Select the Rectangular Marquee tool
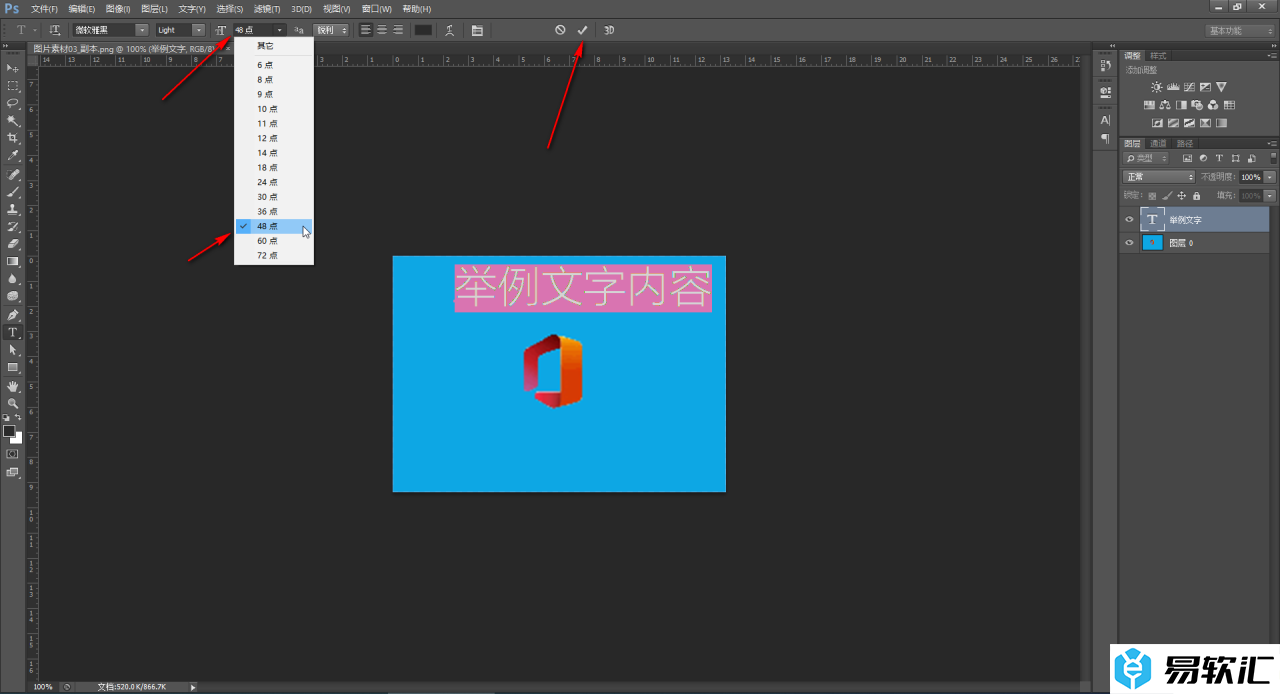The width and height of the screenshot is (1280, 694). (x=13, y=85)
